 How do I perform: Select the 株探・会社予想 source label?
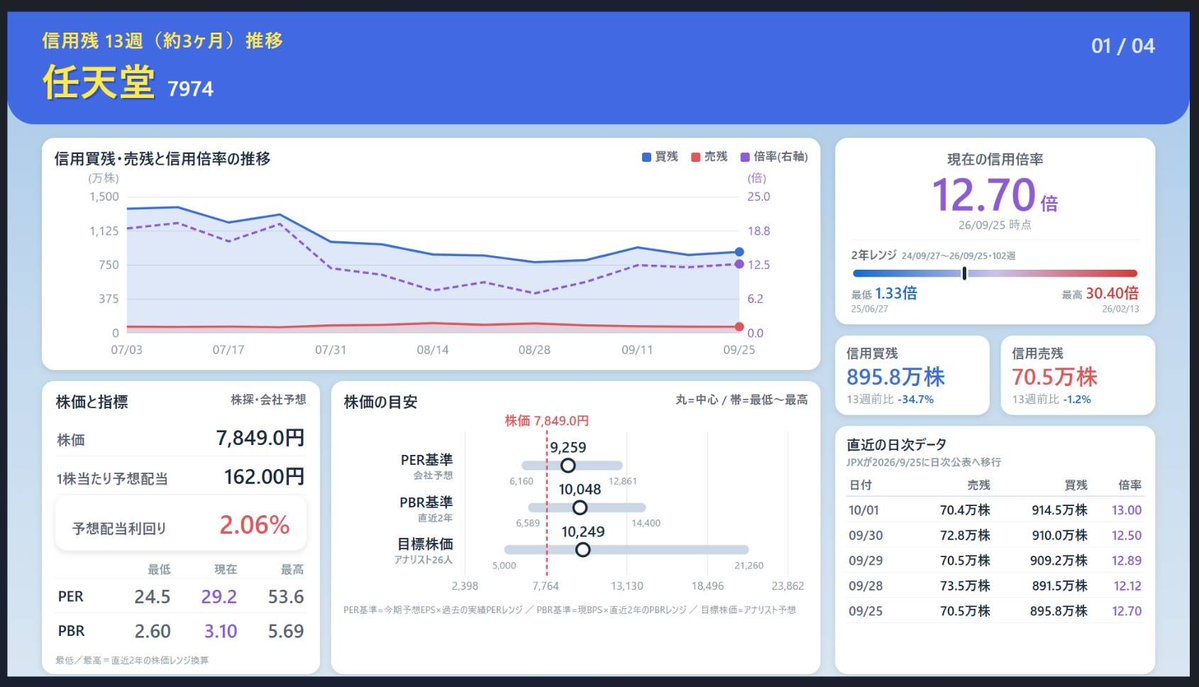pyautogui.click(x=268, y=399)
